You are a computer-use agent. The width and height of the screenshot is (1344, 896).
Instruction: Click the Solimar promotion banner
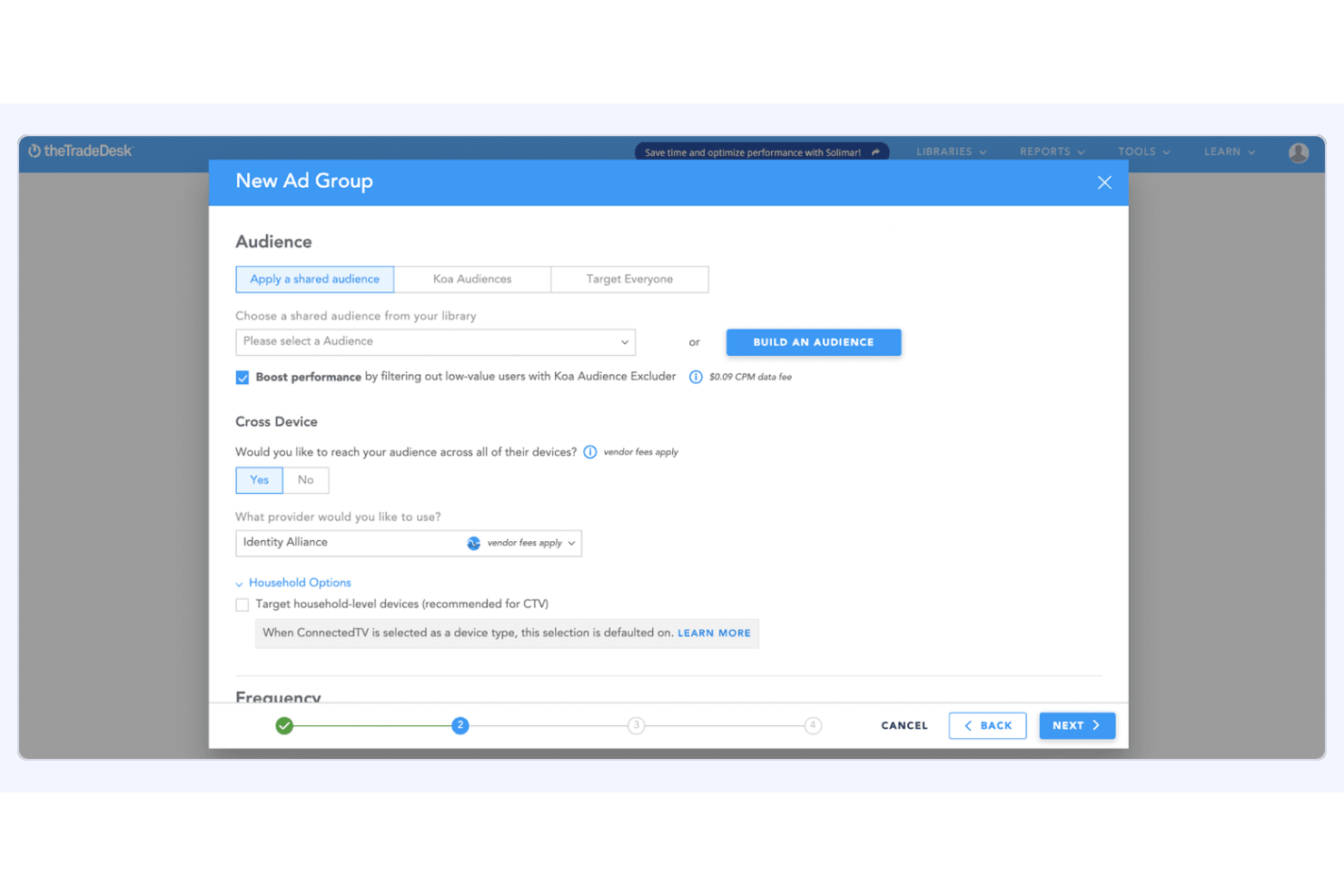[762, 153]
